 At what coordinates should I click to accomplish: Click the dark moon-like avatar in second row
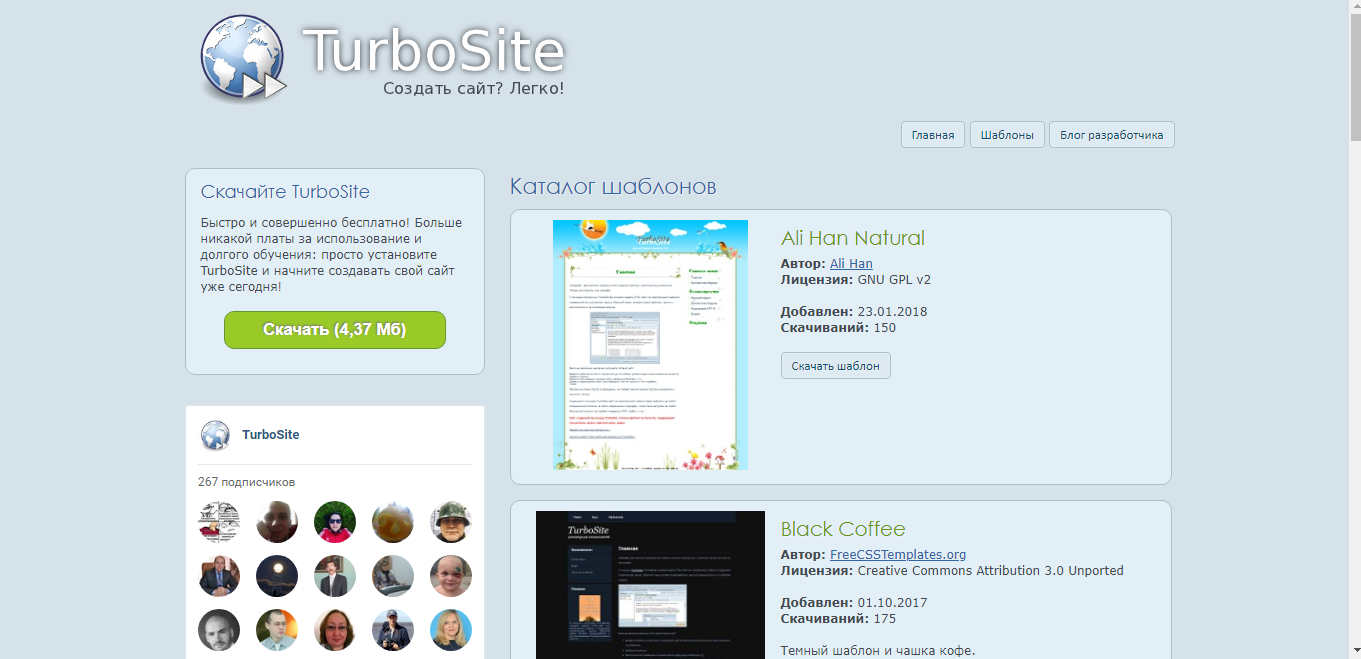[x=277, y=576]
